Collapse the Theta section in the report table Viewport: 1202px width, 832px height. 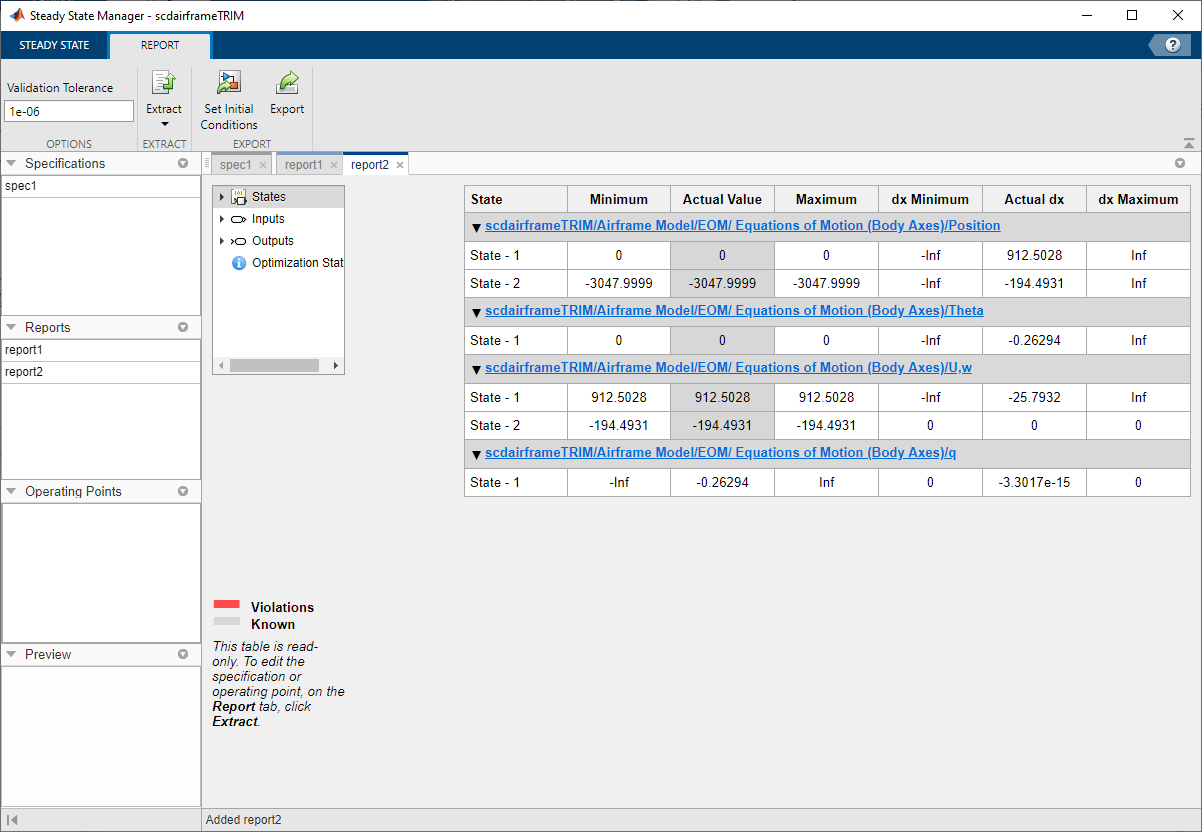click(x=476, y=311)
